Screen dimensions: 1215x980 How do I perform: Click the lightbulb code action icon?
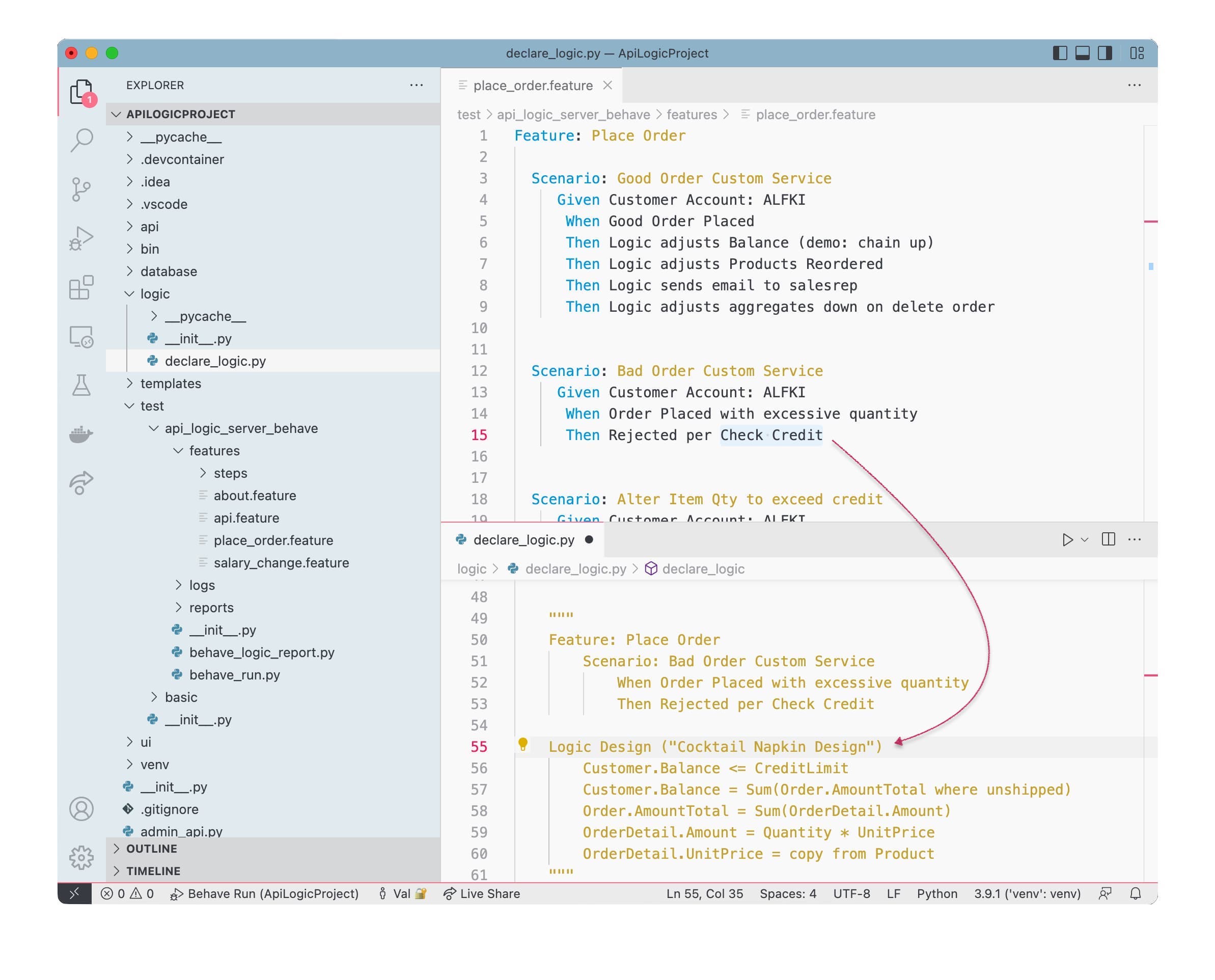point(522,745)
